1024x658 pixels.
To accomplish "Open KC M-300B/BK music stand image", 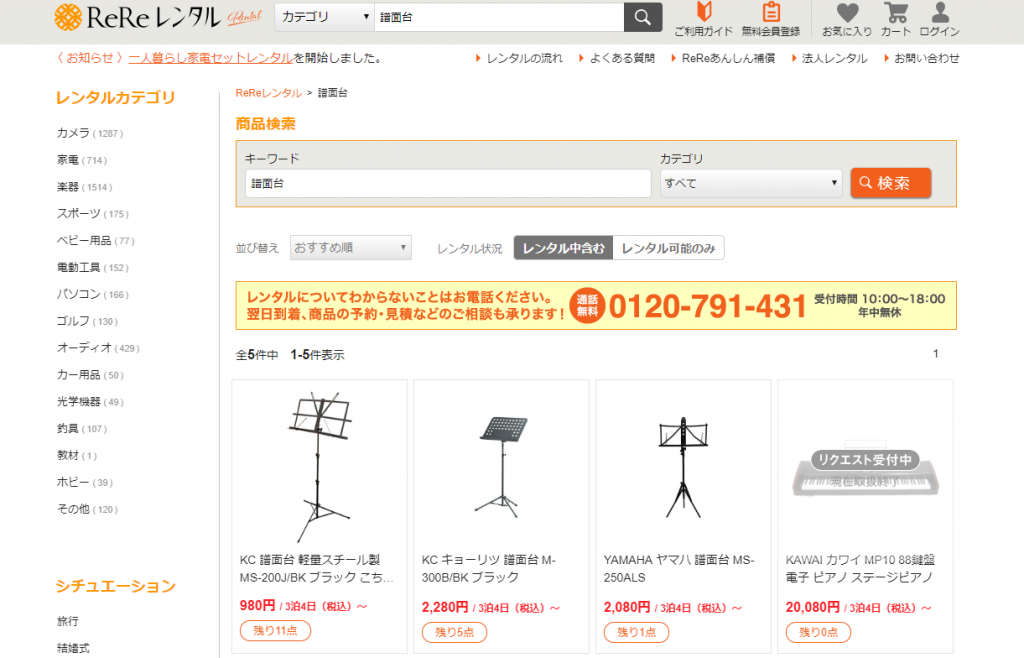I will tap(502, 466).
